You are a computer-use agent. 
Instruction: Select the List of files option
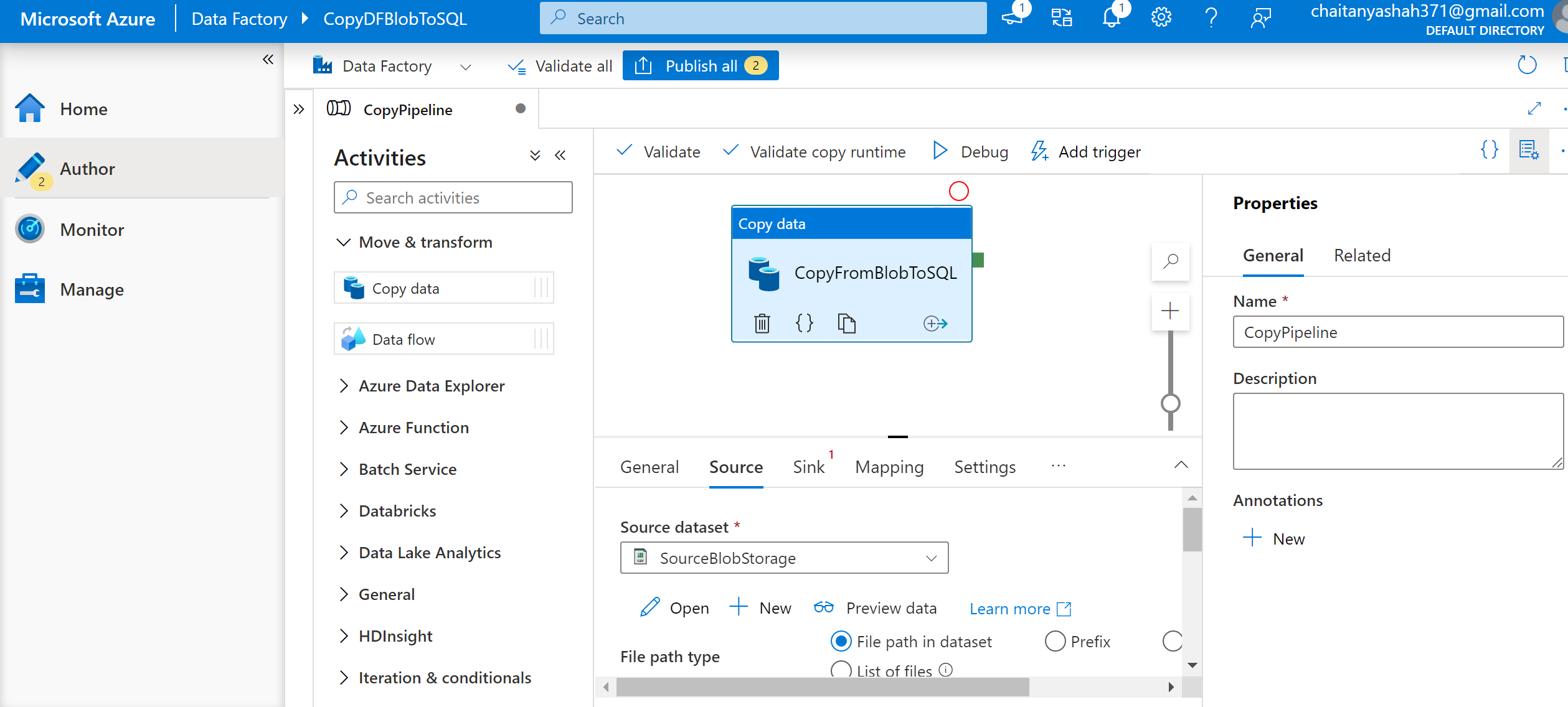point(841,670)
